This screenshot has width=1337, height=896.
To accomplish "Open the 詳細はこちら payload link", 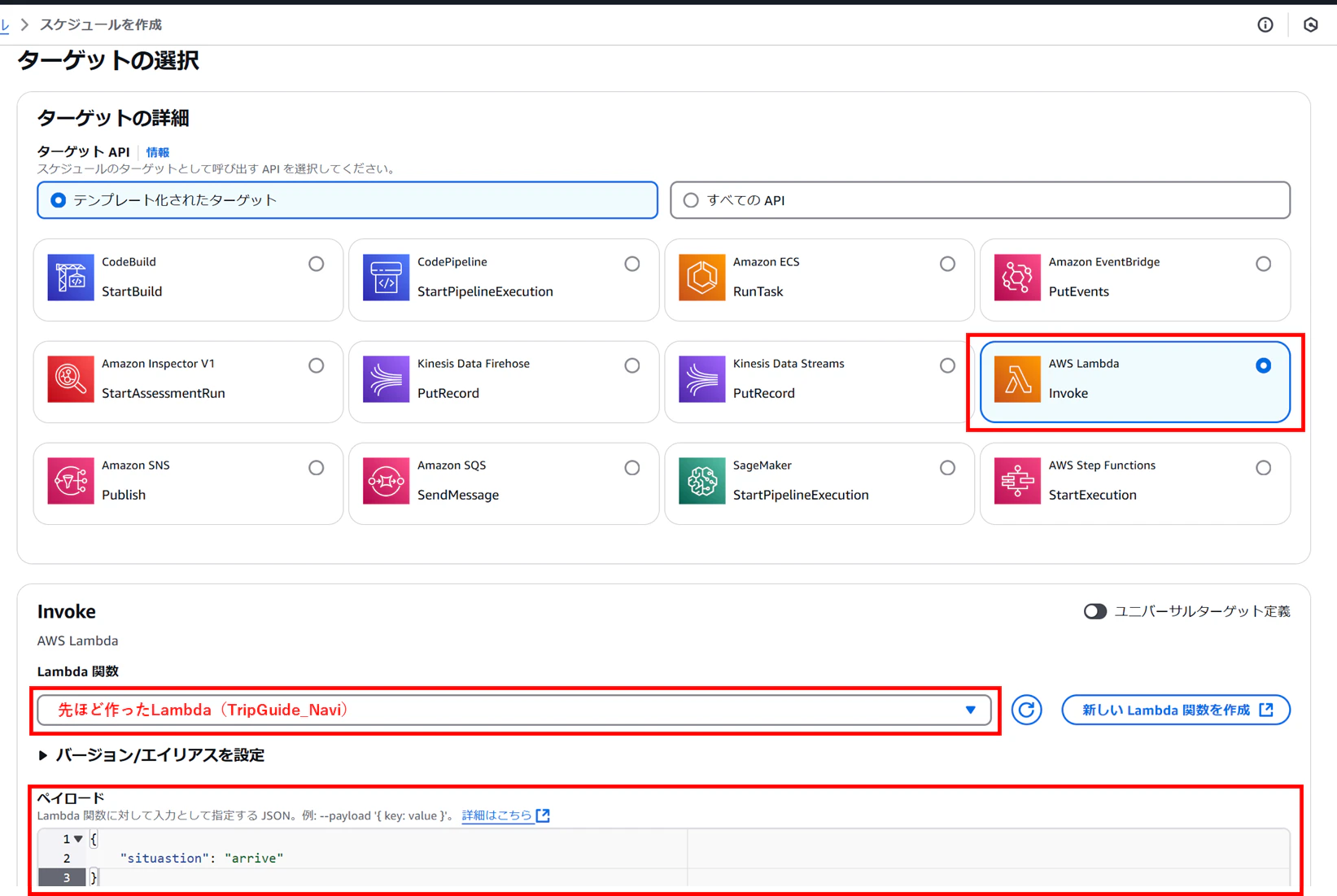I will [x=505, y=815].
